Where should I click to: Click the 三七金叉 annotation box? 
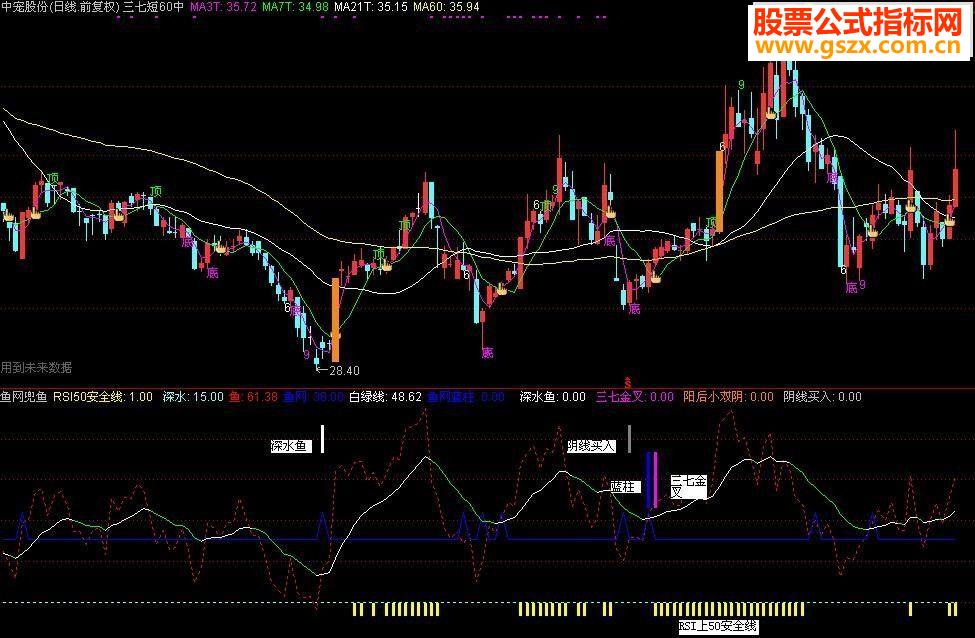[x=688, y=486]
